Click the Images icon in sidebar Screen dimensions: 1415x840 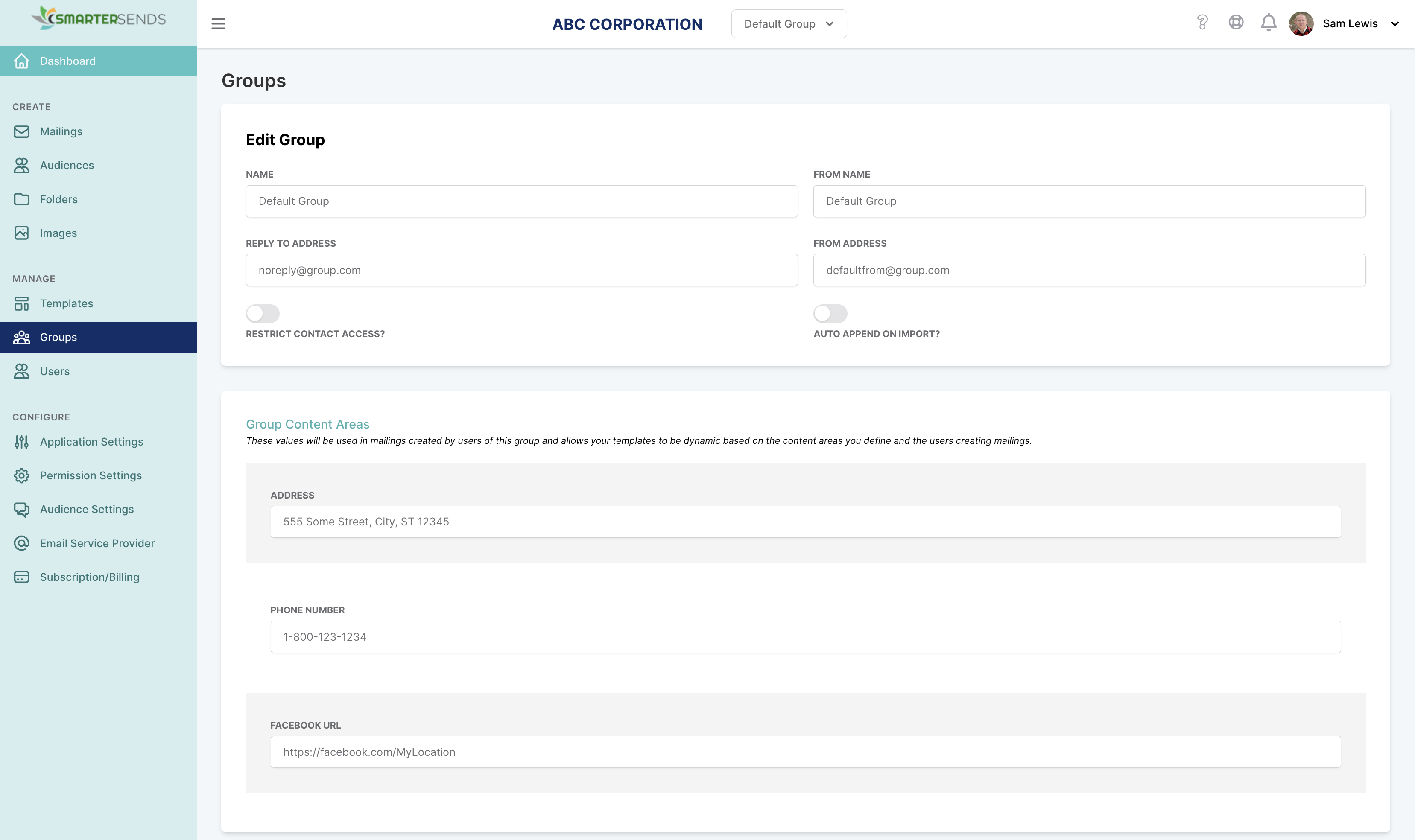(21, 233)
